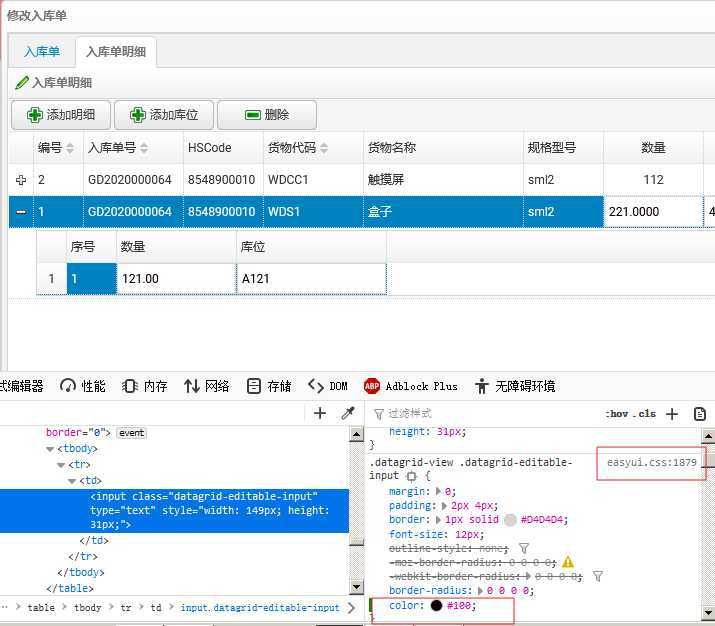This screenshot has height=626, width=715.
Task: Edit the A121 库位 input
Action: tap(311, 279)
